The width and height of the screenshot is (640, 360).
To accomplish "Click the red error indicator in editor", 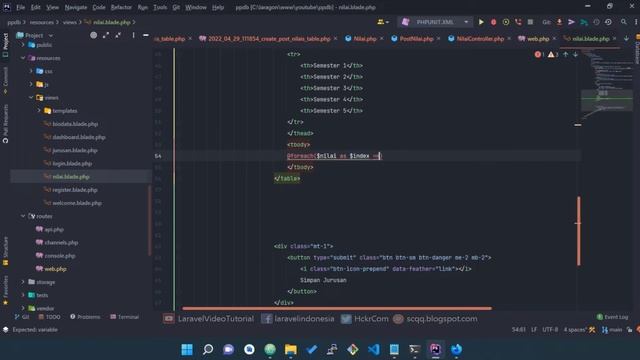I will pyautogui.click(x=539, y=54).
